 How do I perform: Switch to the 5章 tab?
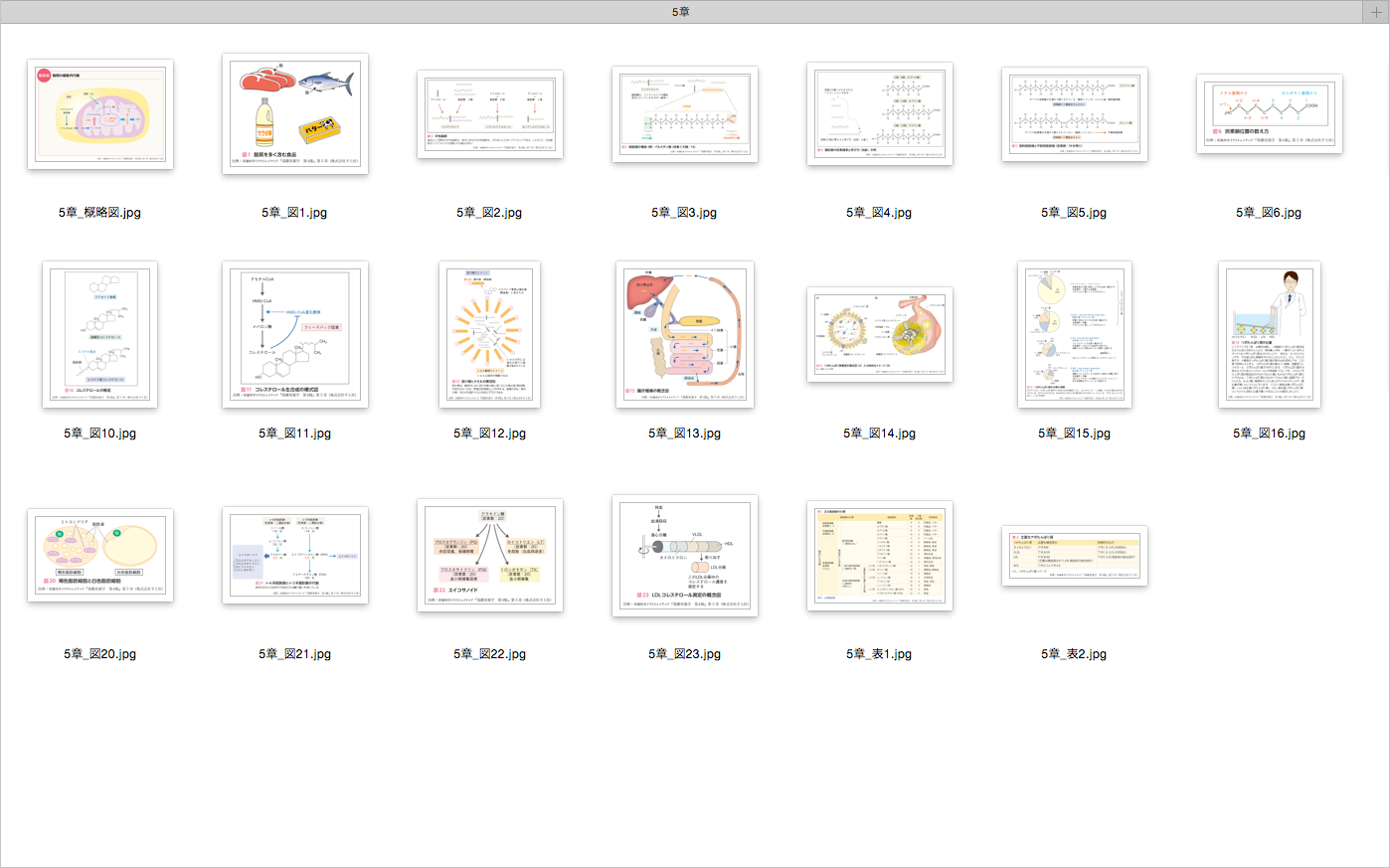coord(680,12)
